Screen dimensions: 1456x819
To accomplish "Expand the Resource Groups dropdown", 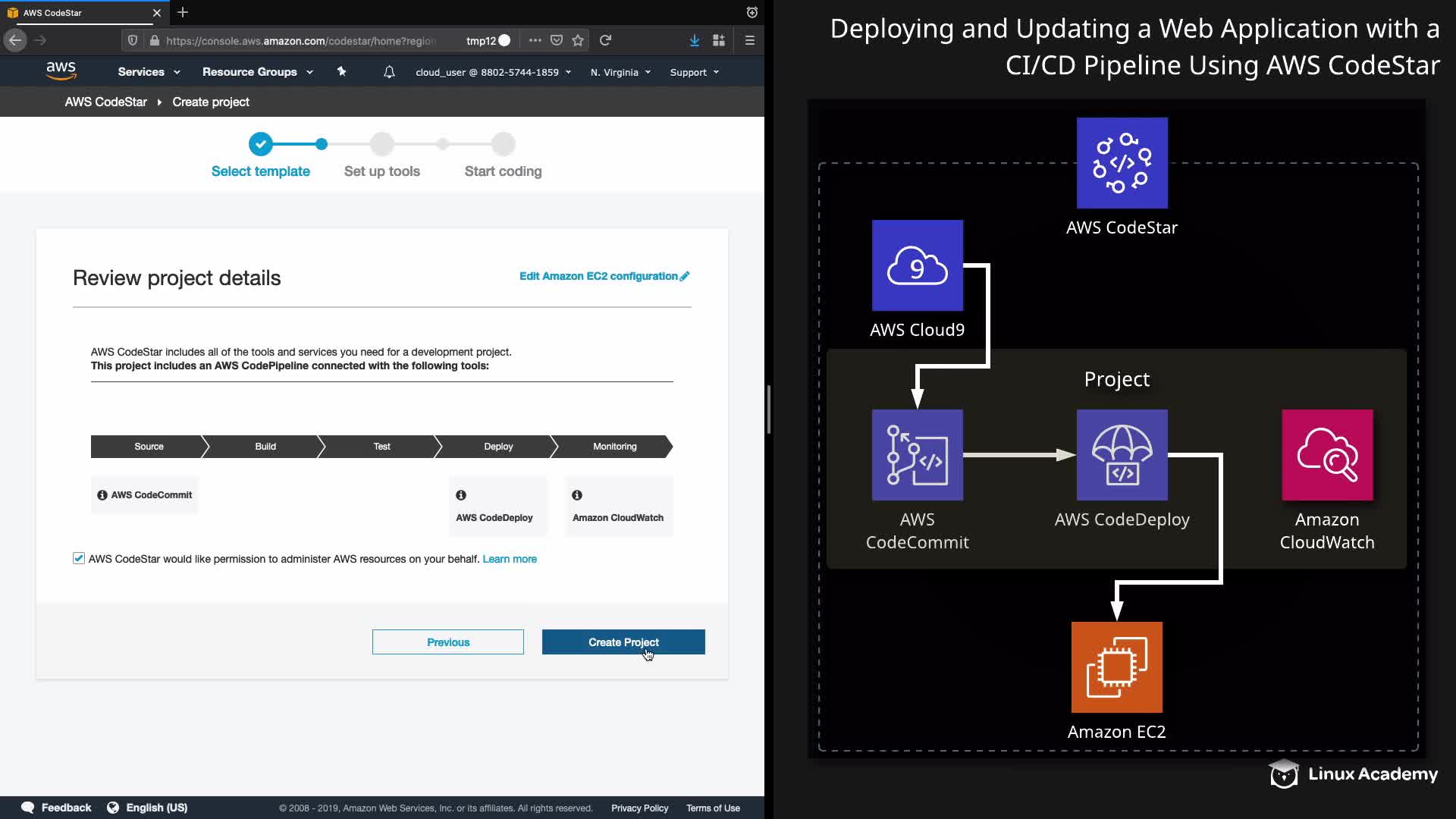I will (x=257, y=72).
